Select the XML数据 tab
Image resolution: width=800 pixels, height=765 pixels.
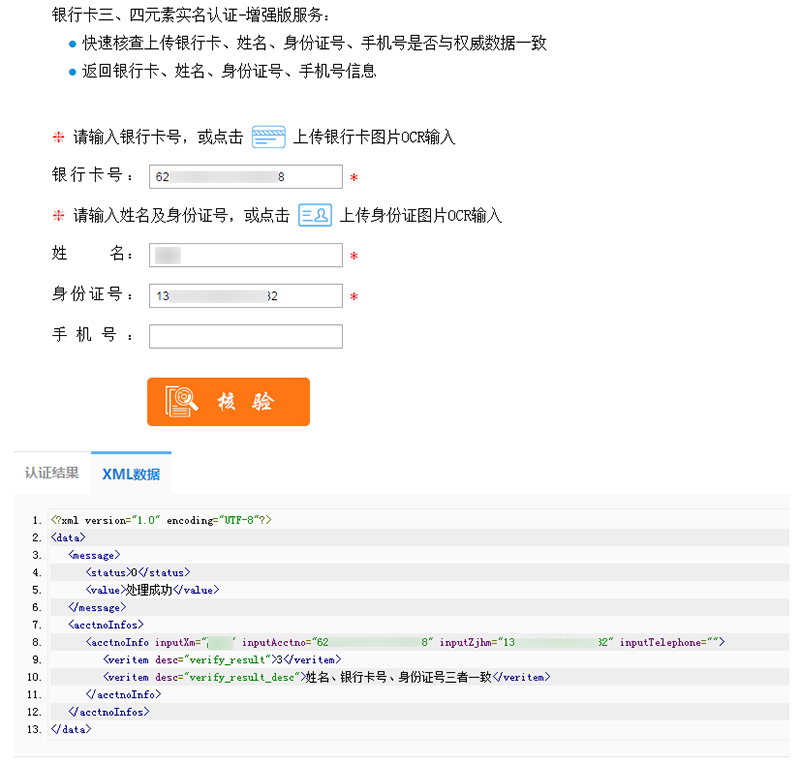click(131, 474)
